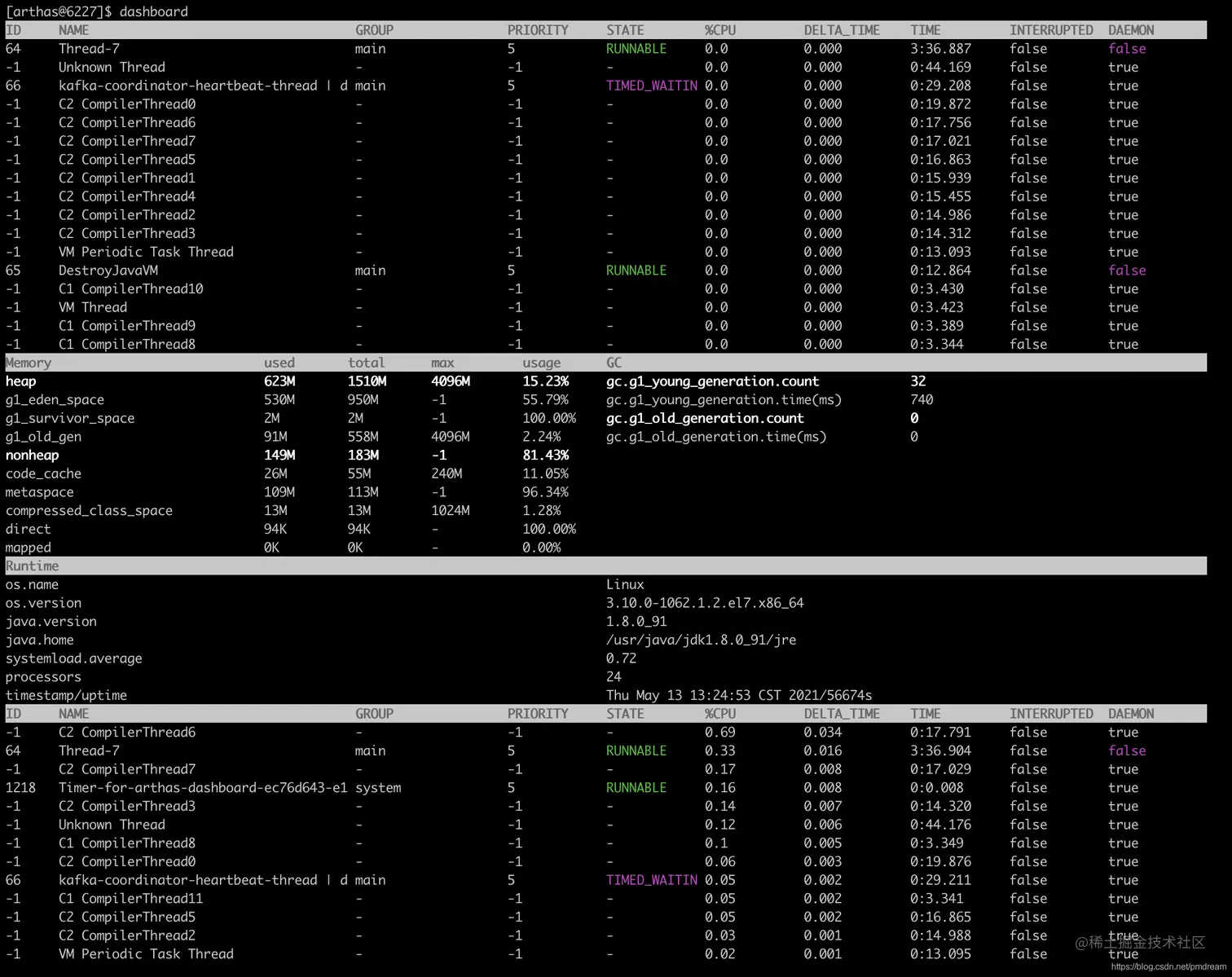Click the Thread-7 time value '3:36.887'
The height and width of the screenshot is (977, 1232).
tap(940, 49)
